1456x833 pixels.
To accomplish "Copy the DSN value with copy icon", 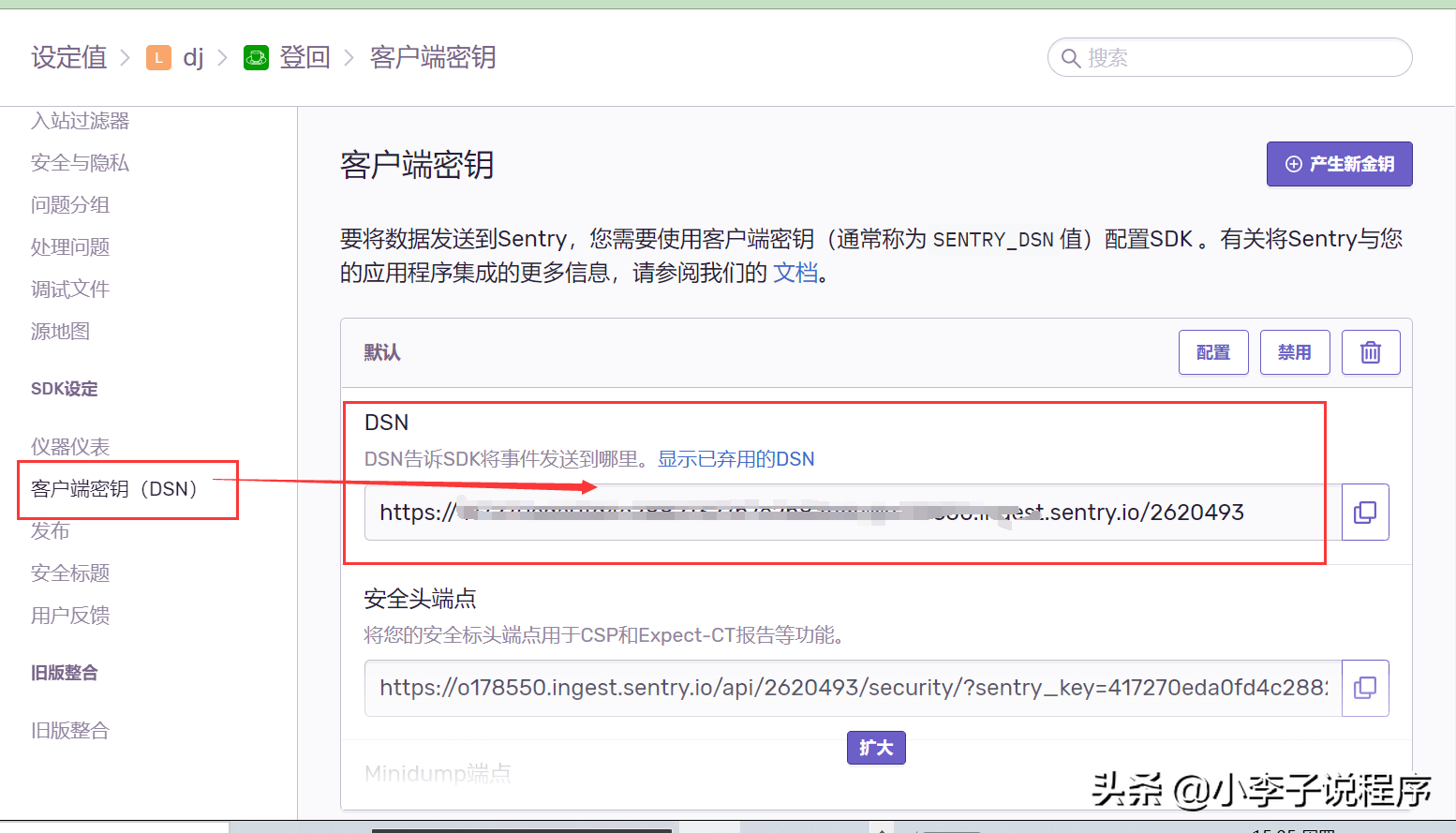I will coord(1365,513).
